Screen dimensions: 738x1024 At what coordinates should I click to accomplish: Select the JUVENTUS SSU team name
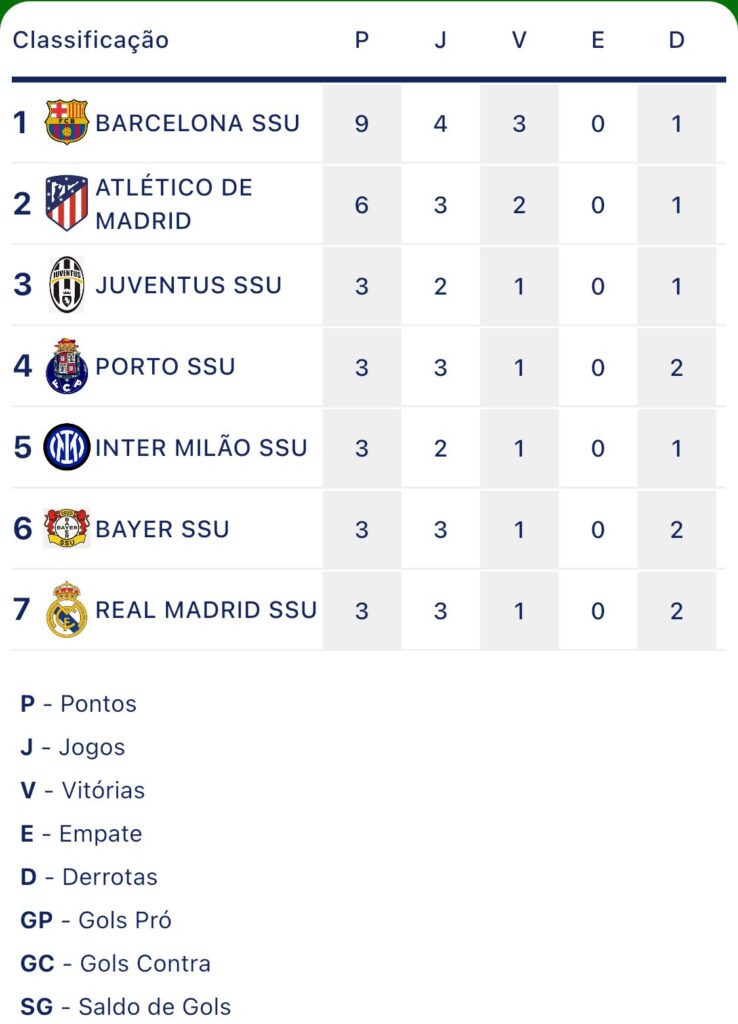pos(189,285)
